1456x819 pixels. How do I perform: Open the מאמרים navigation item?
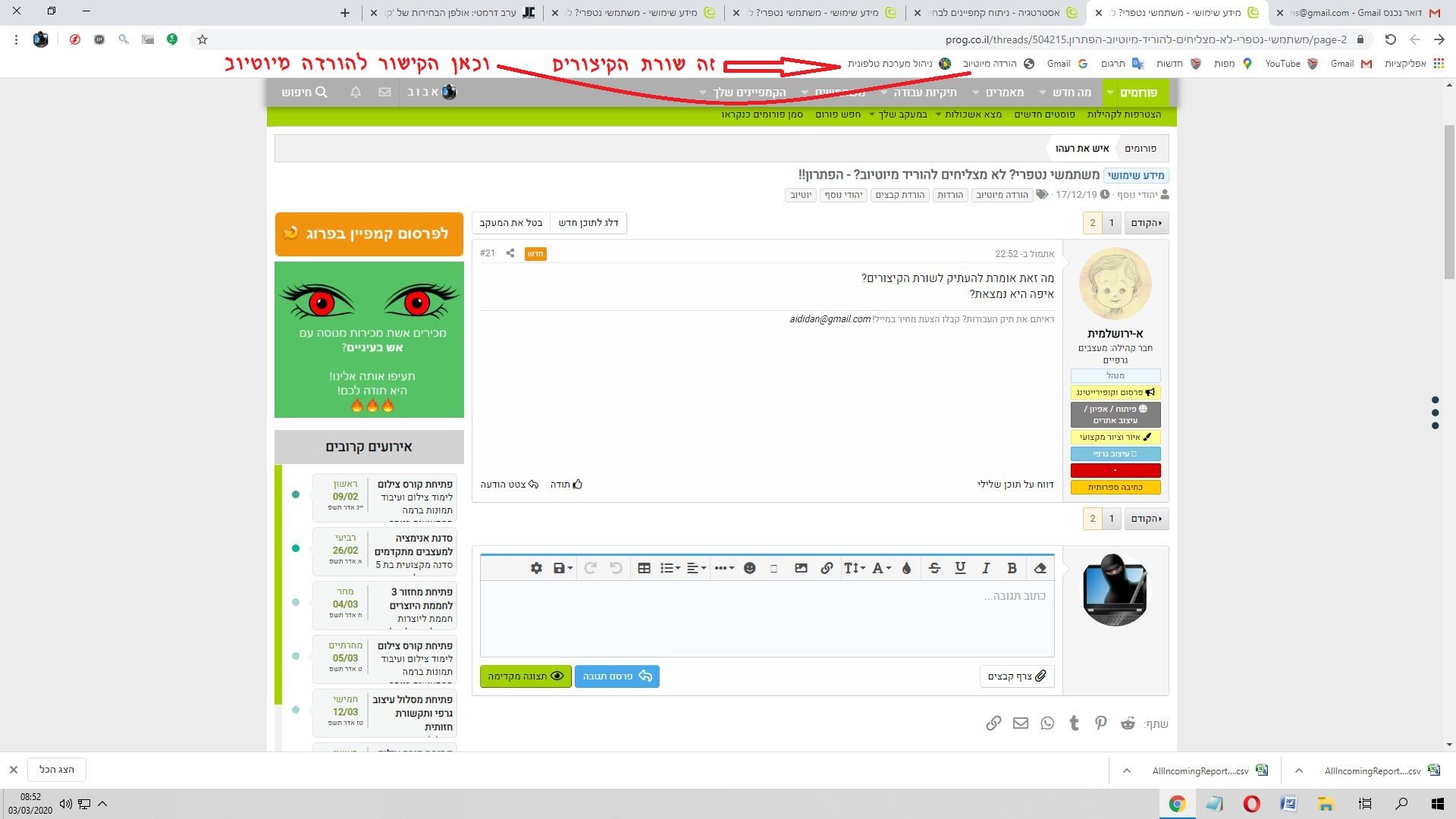(1005, 93)
